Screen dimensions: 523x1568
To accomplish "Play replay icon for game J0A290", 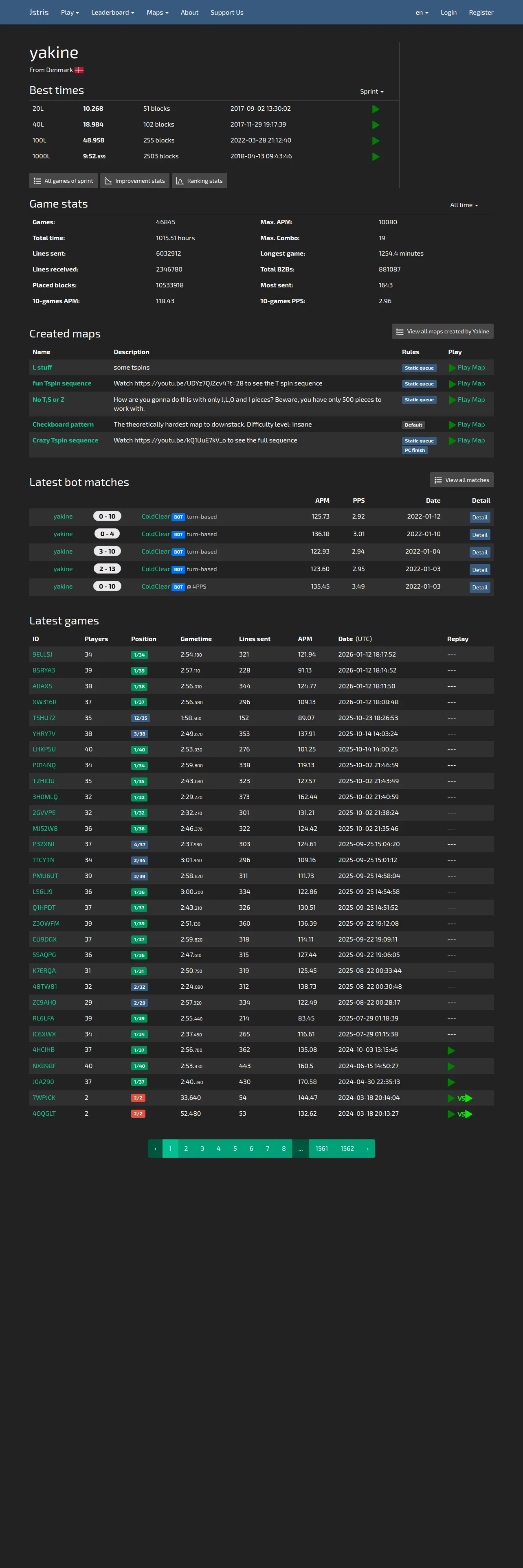I will (451, 1082).
